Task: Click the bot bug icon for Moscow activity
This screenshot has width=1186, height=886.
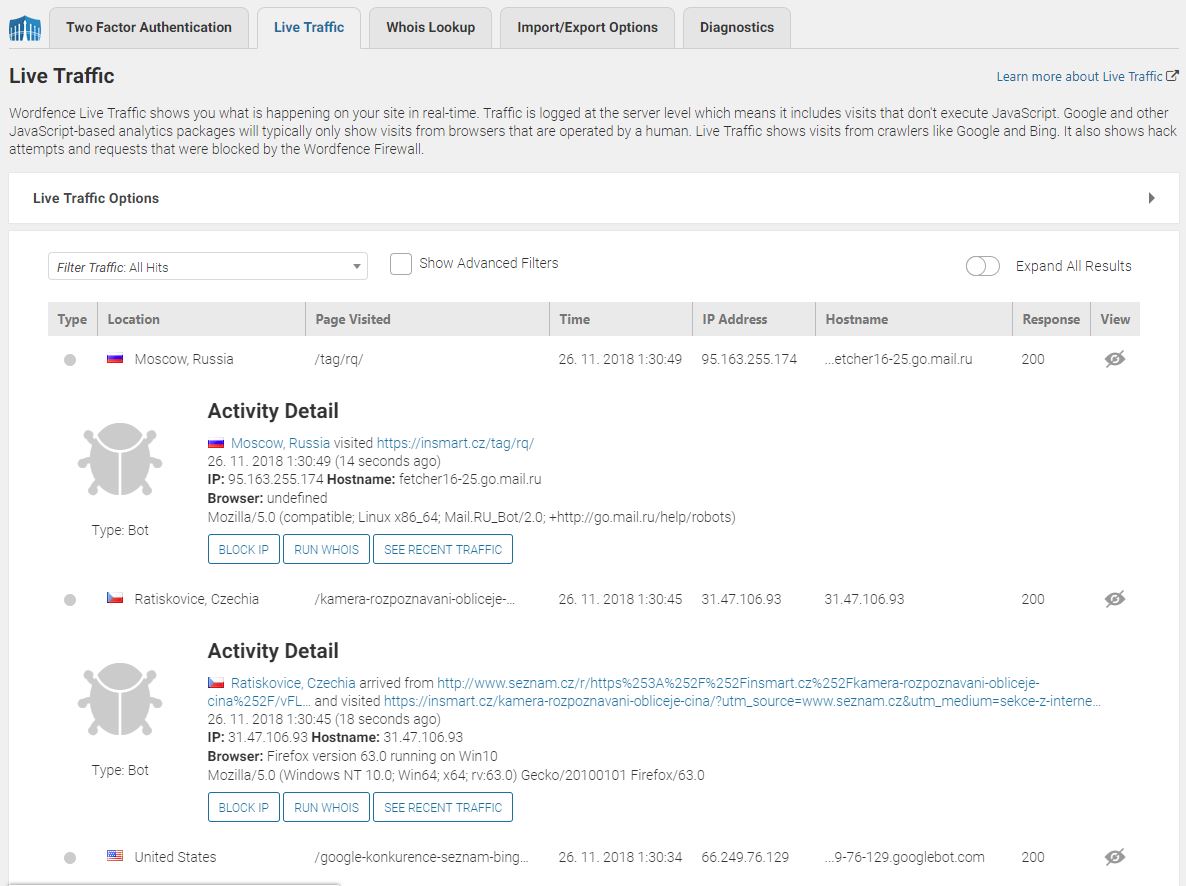Action: pos(120,459)
